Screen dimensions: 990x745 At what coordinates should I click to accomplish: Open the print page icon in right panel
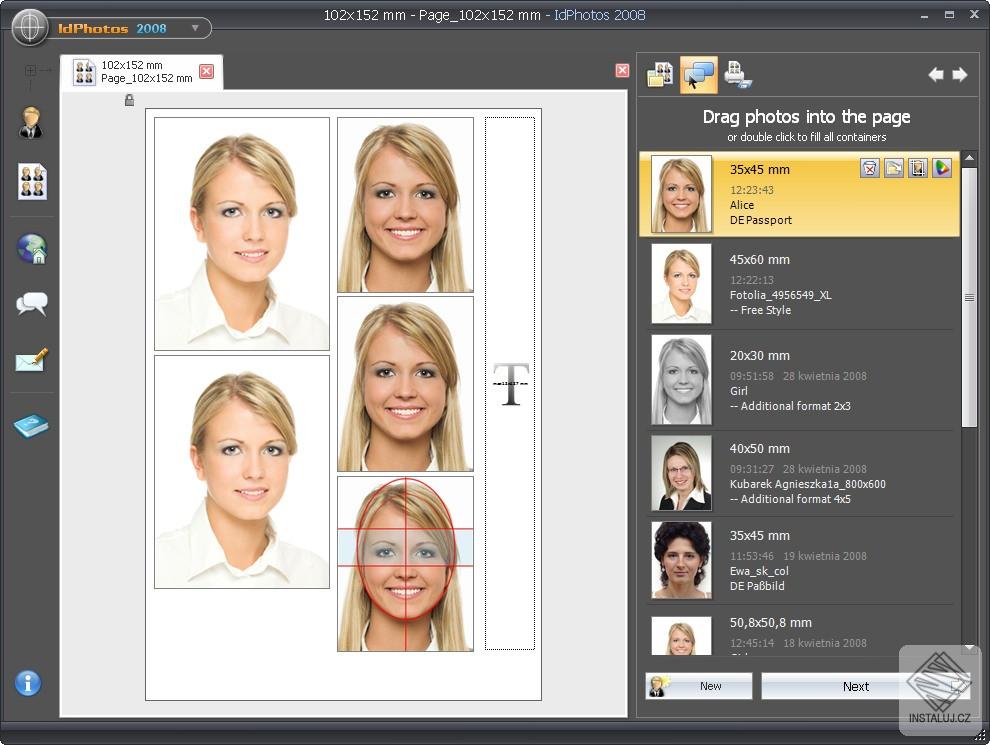tap(738, 75)
